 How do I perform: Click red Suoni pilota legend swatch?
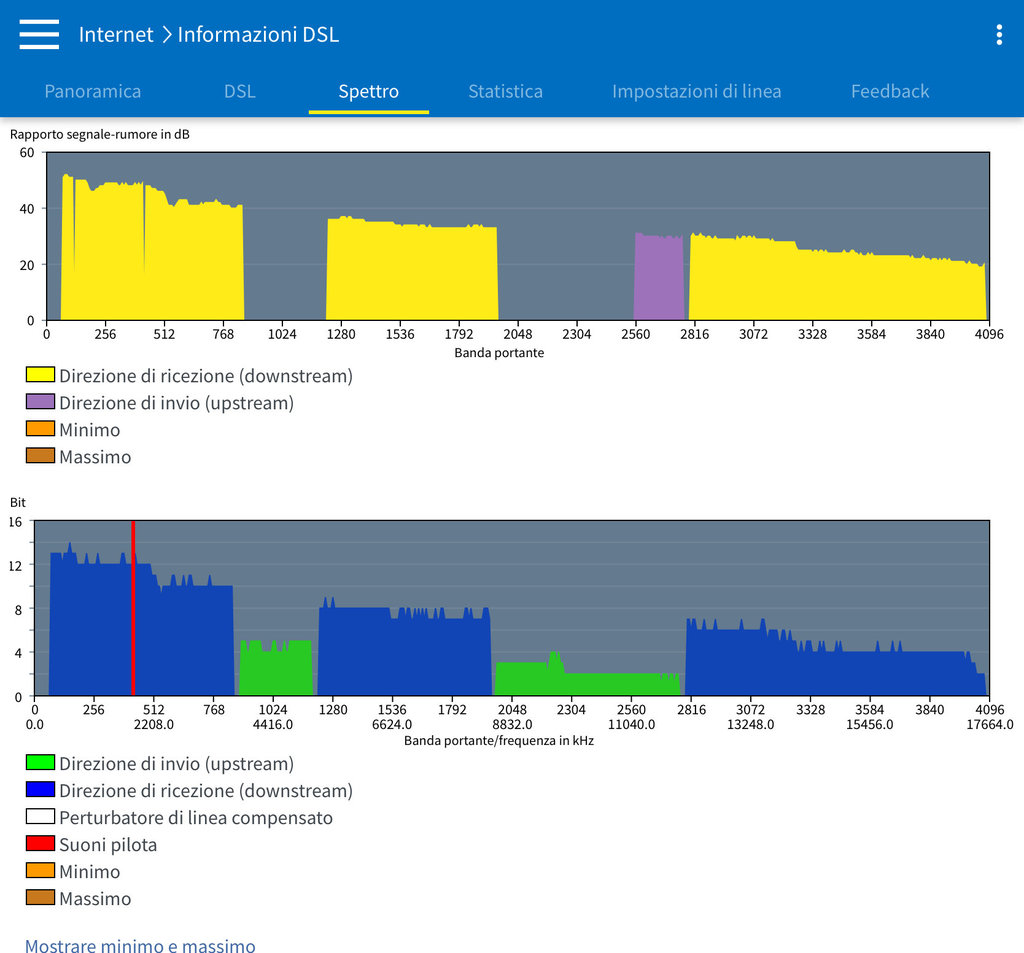pyautogui.click(x=40, y=844)
